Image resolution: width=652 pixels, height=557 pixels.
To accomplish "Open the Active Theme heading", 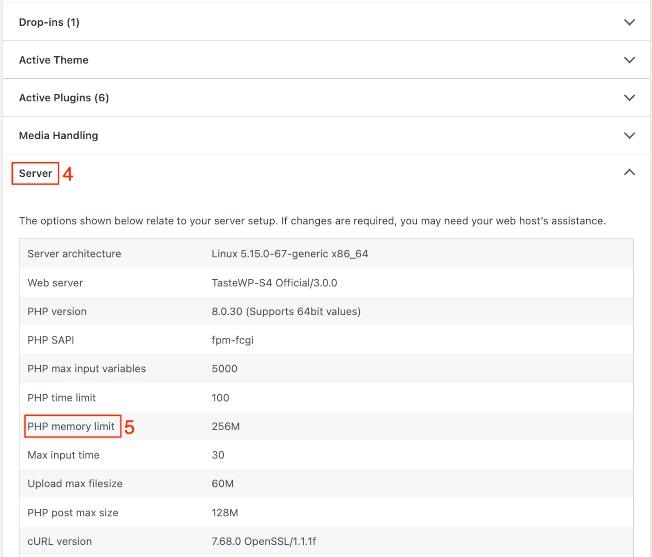I will [54, 60].
